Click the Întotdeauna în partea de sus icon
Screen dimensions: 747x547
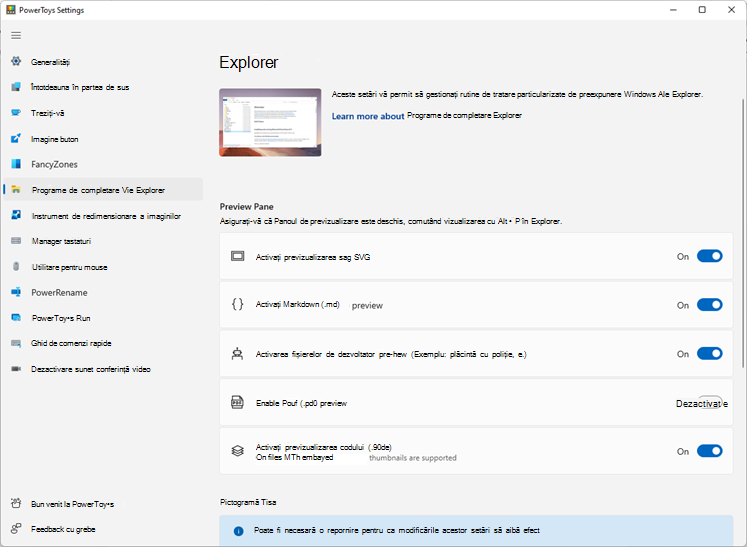(16, 87)
